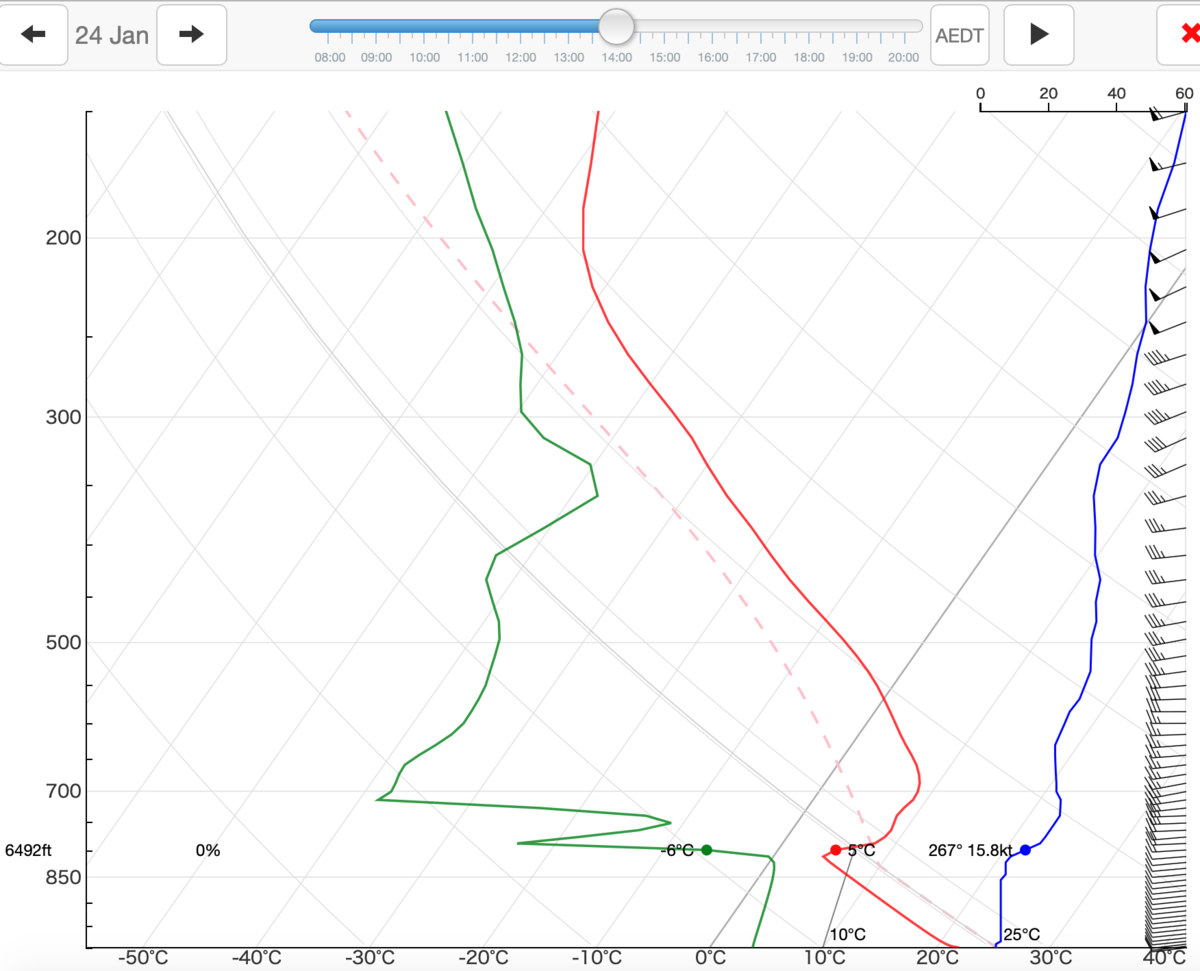Click the 0% humidity readout
Screen dimensions: 1200x971
click(x=208, y=851)
